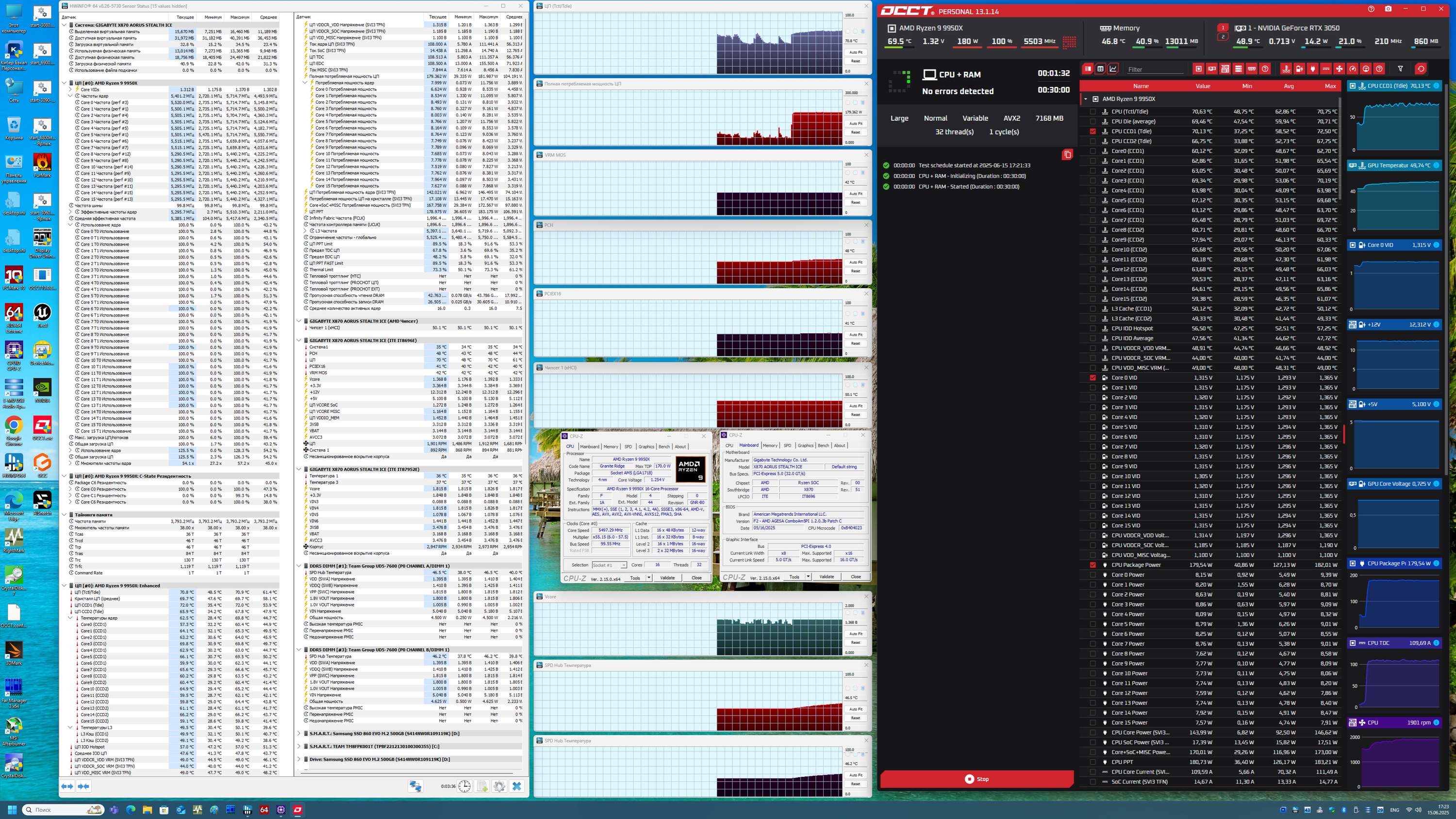Screen dimensions: 1456x819
Task: Open HWiNFO sensor settings gear icon
Action: coord(499,786)
